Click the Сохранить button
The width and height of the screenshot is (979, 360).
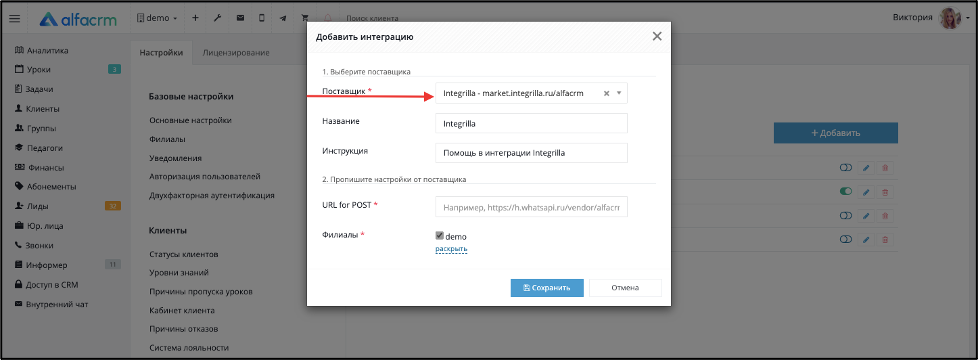click(x=547, y=288)
